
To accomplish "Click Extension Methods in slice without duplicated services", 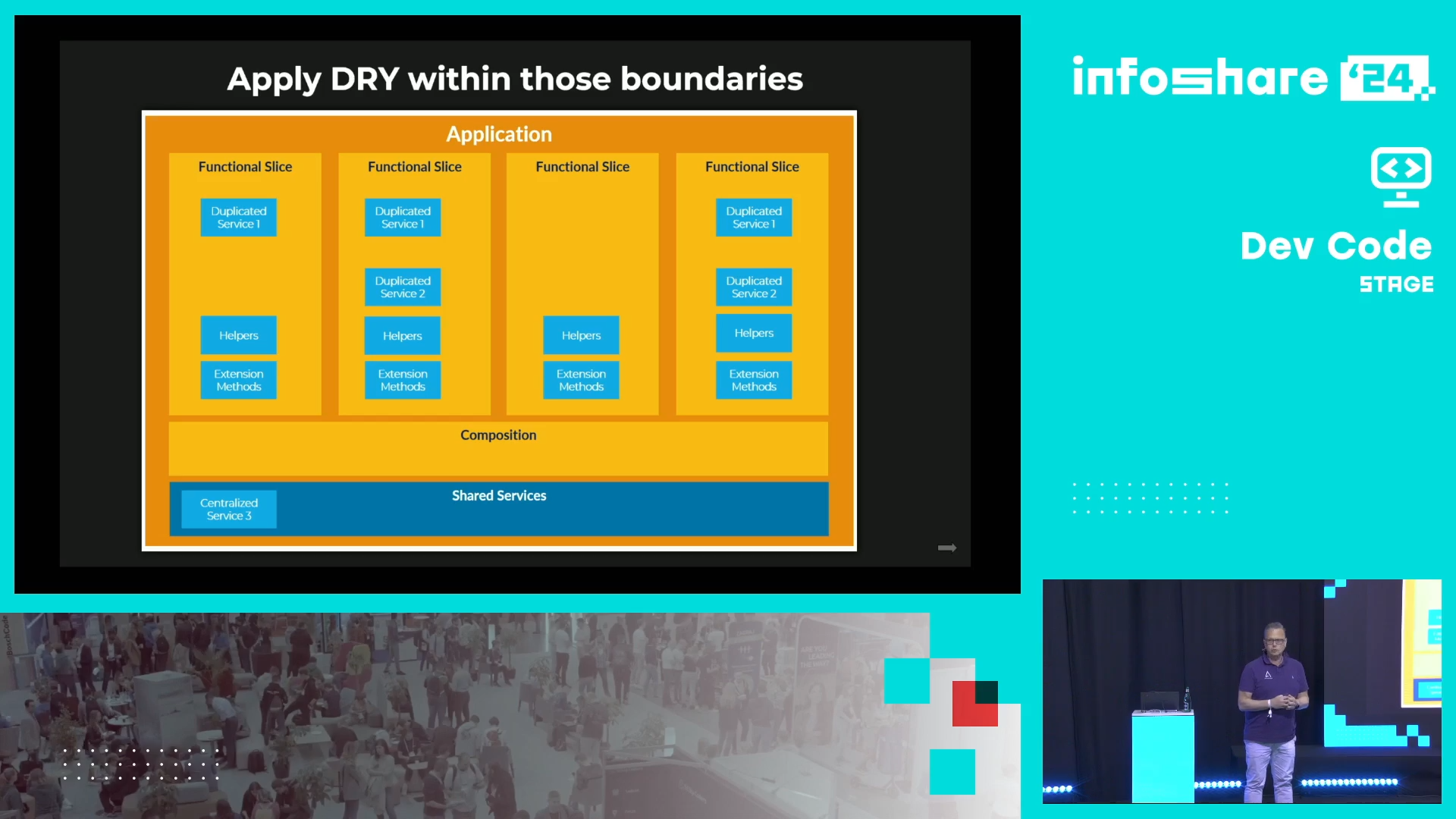I will click(581, 380).
